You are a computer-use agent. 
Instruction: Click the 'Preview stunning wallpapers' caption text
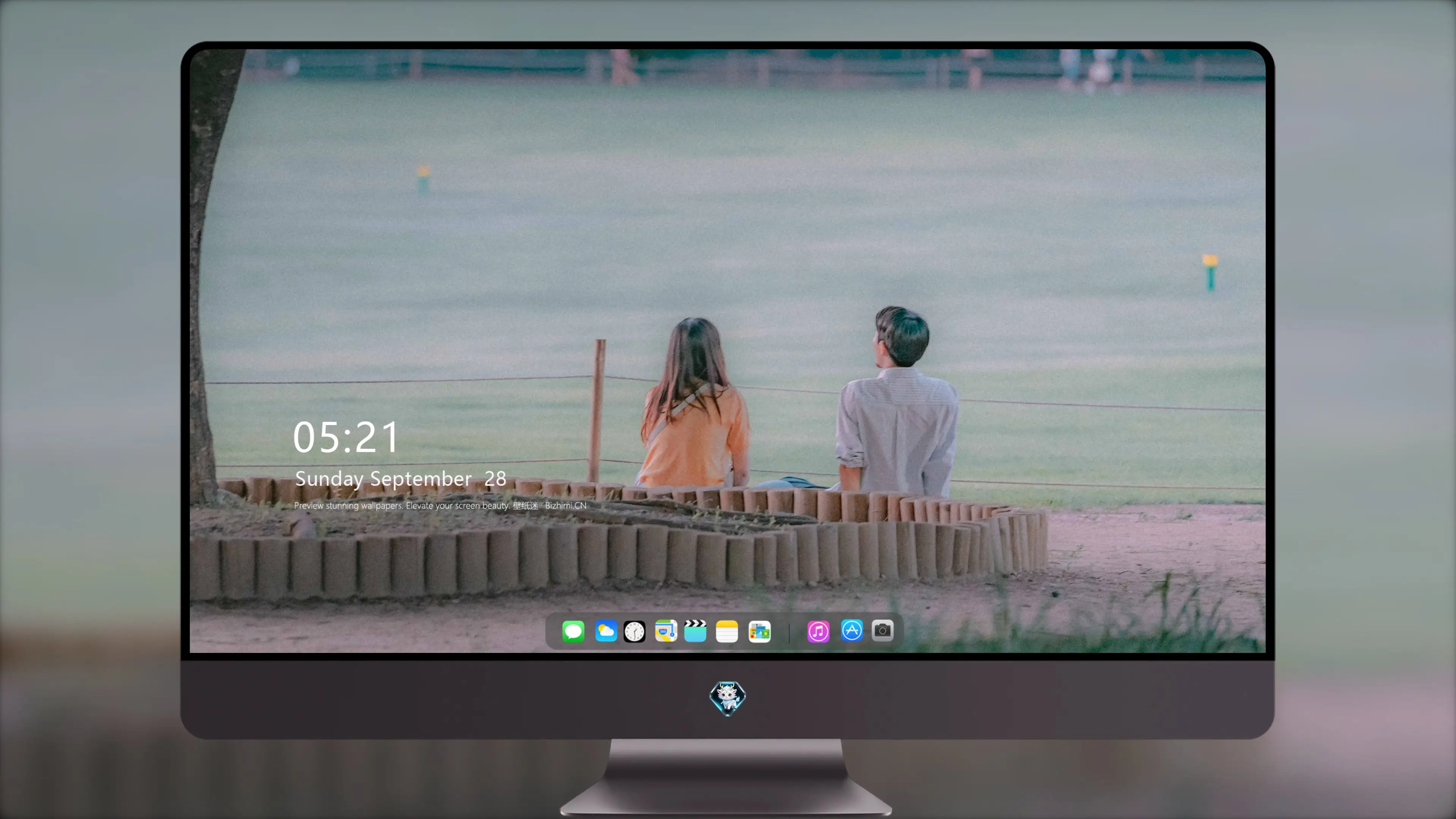[440, 505]
